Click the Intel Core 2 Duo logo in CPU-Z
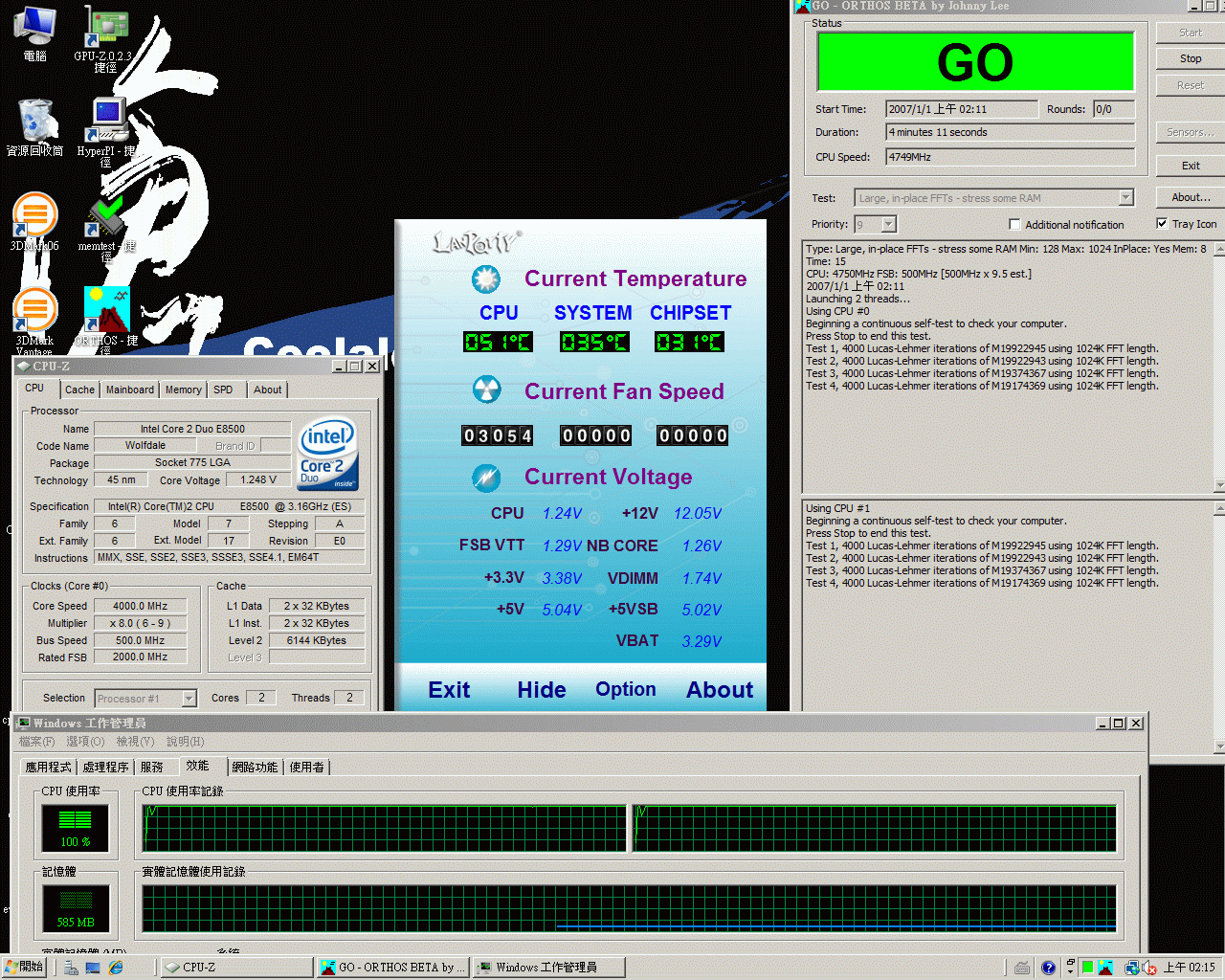 328,454
